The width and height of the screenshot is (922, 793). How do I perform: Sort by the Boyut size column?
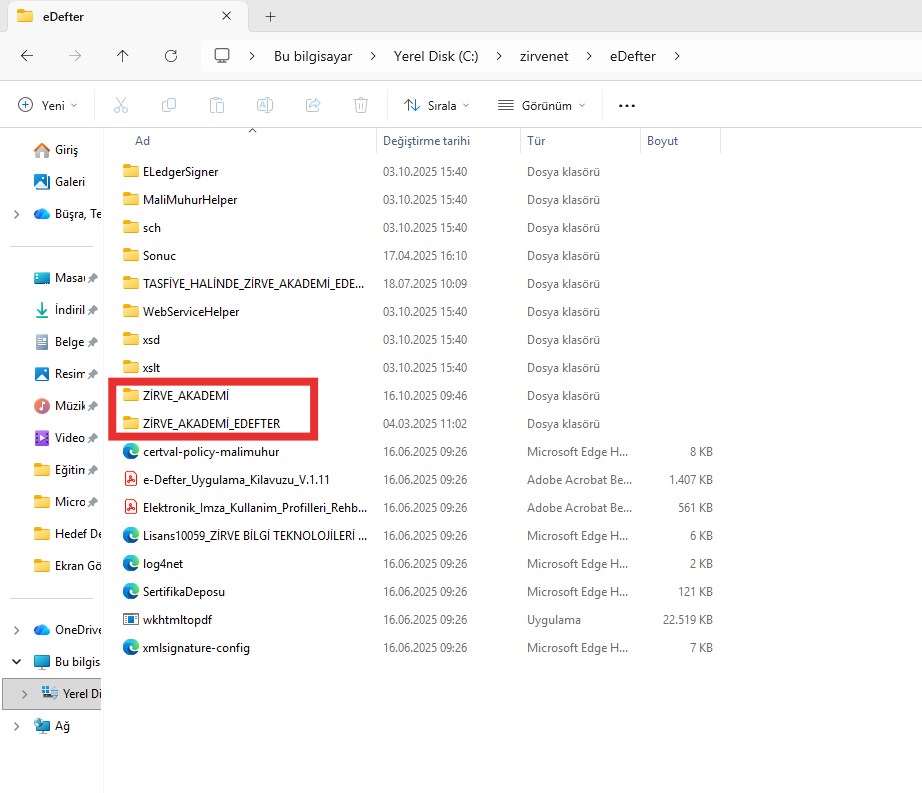[662, 141]
